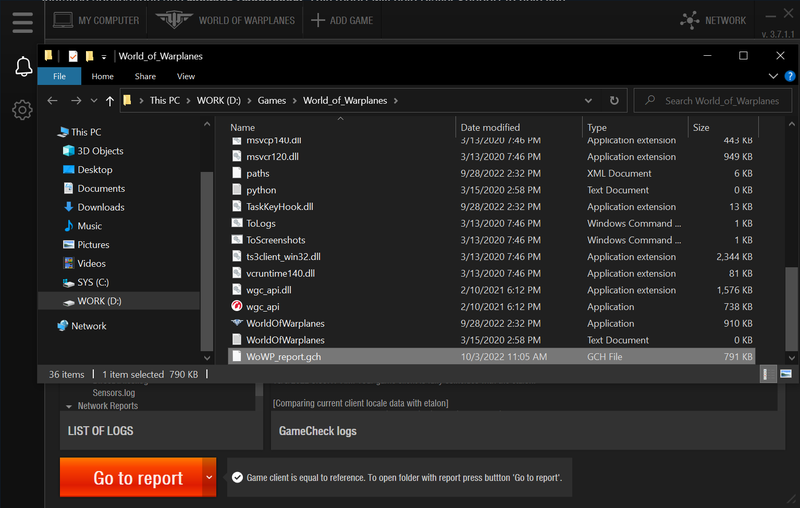Click WORK (D:) in address breadcrumb

click(x=219, y=100)
